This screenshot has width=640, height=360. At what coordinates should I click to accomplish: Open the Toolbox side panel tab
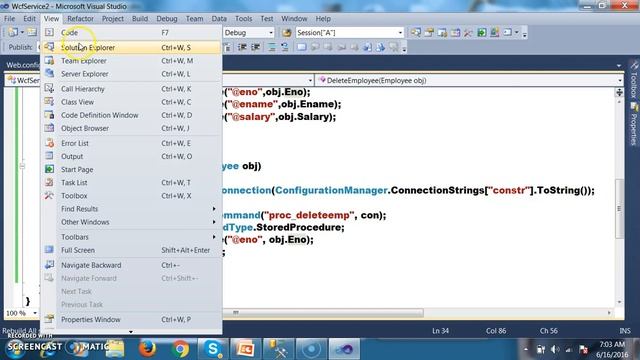tap(634, 81)
